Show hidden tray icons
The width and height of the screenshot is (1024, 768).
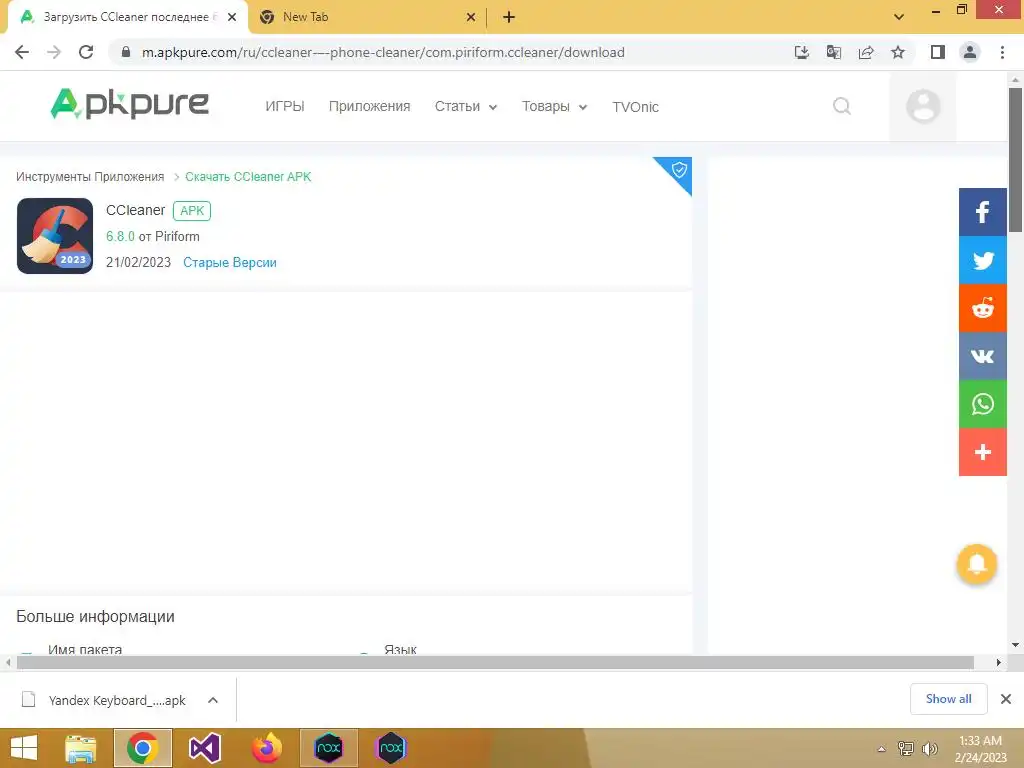click(881, 749)
